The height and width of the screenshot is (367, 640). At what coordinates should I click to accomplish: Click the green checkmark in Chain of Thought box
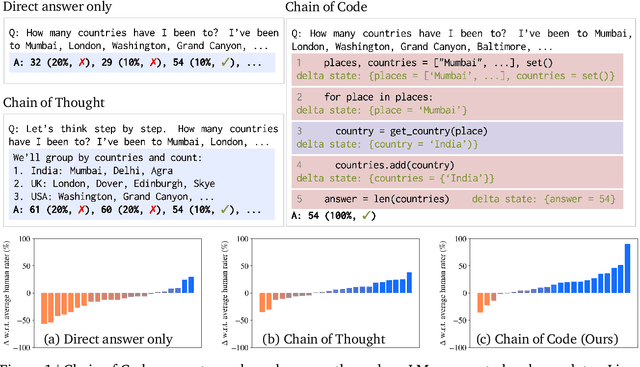click(225, 210)
